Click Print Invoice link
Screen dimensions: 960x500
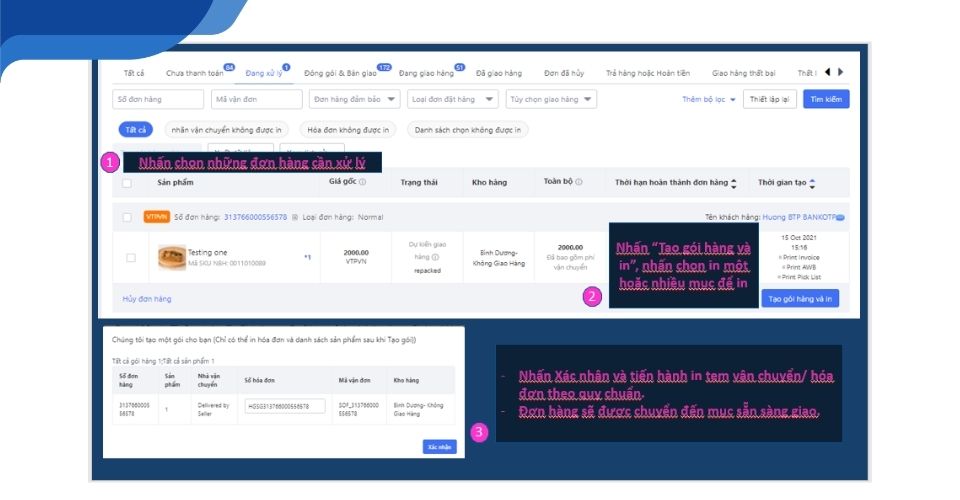point(800,258)
